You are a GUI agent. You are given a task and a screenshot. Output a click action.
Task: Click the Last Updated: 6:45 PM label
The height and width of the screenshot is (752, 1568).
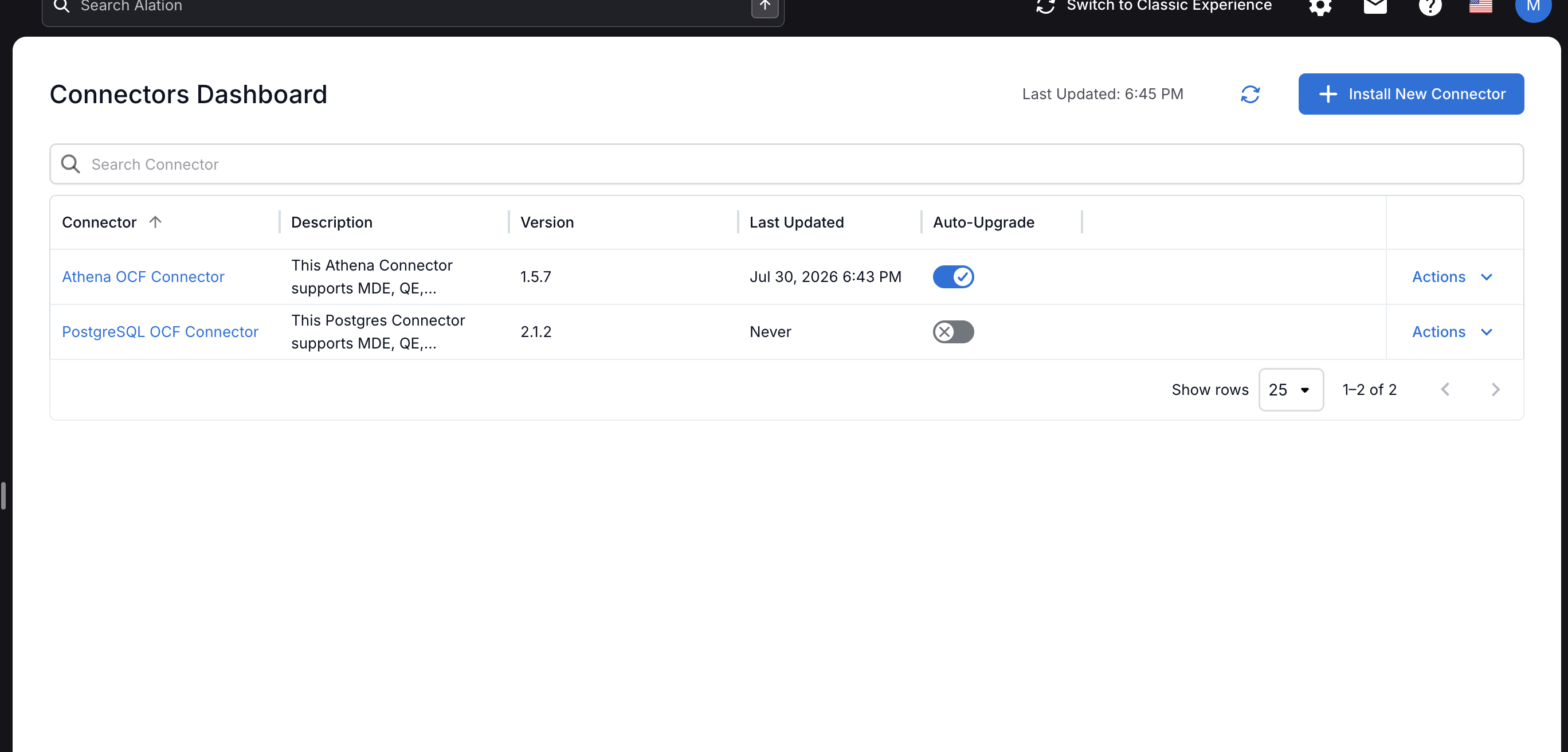click(x=1102, y=95)
